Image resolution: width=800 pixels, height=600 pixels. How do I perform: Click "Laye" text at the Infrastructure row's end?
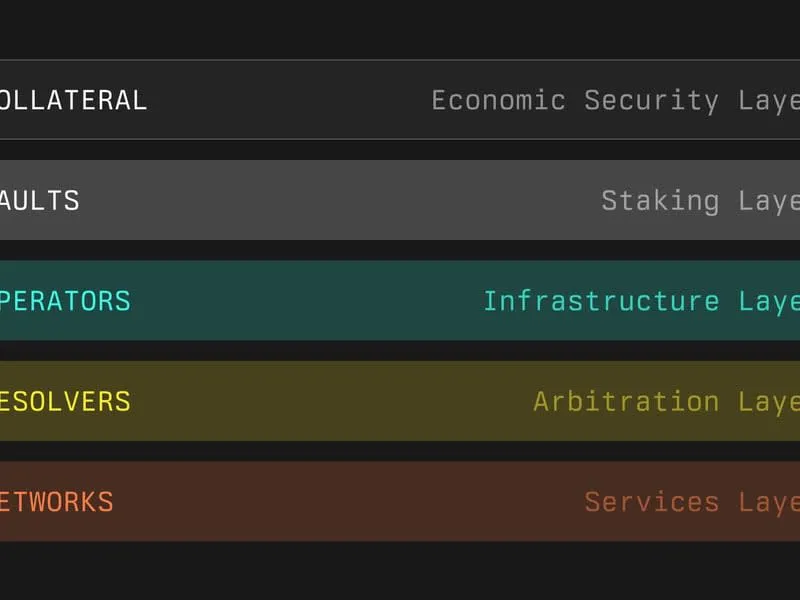[x=769, y=300]
